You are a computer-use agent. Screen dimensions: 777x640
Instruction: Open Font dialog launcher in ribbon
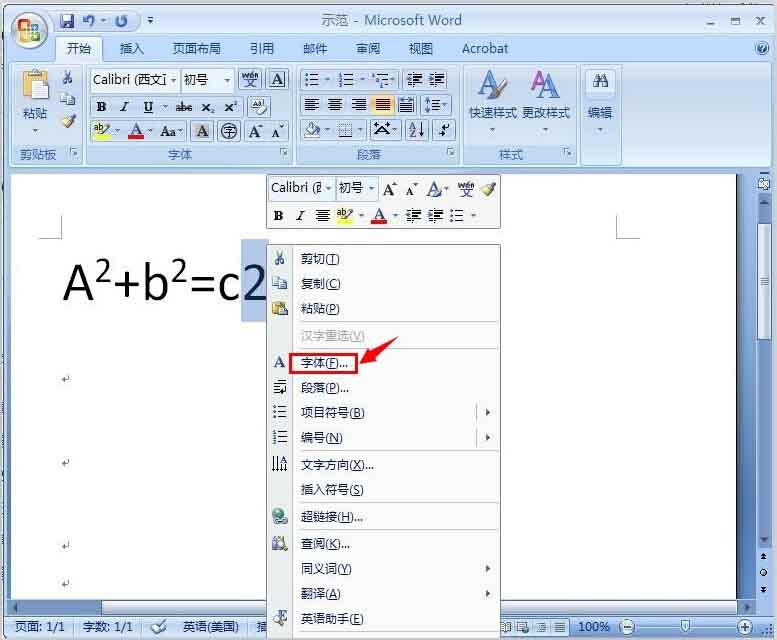tap(284, 152)
